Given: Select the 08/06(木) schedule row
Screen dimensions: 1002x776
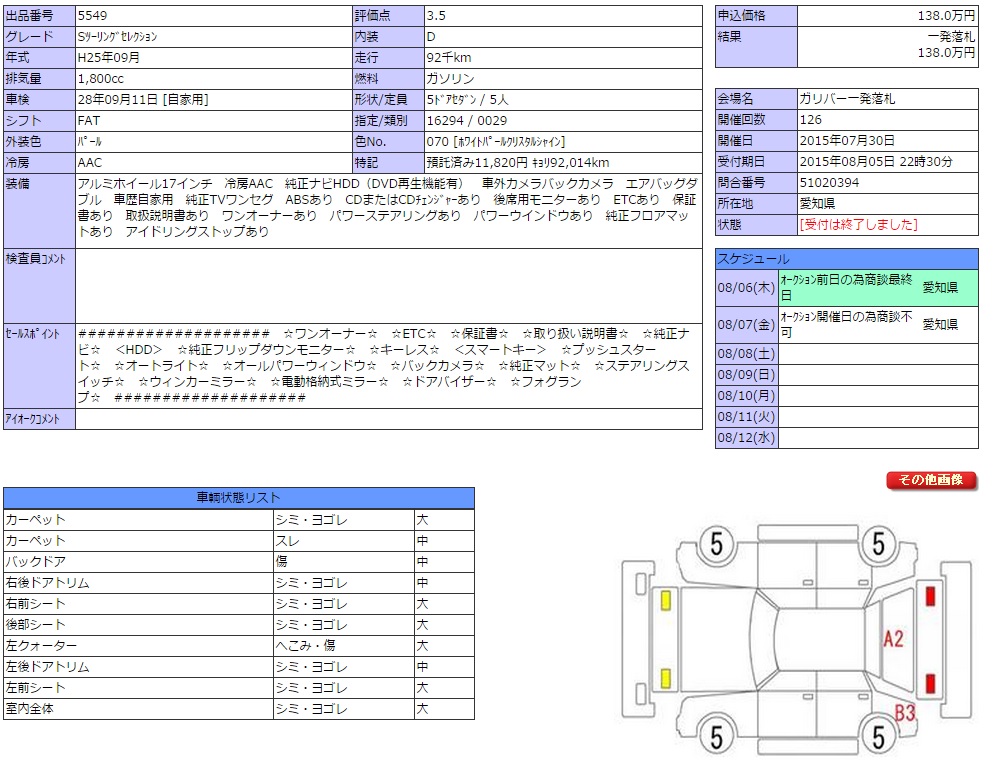Looking at the screenshot, I should (846, 288).
